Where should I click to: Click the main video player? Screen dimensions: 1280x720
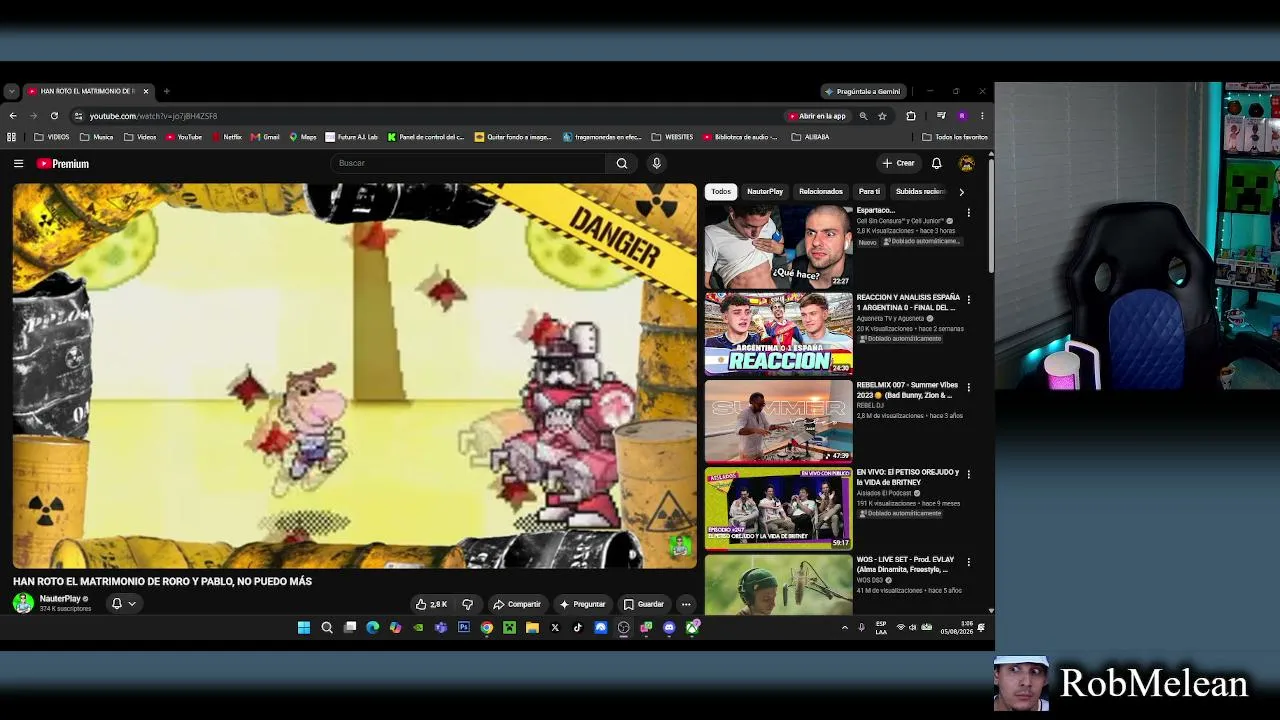point(355,376)
